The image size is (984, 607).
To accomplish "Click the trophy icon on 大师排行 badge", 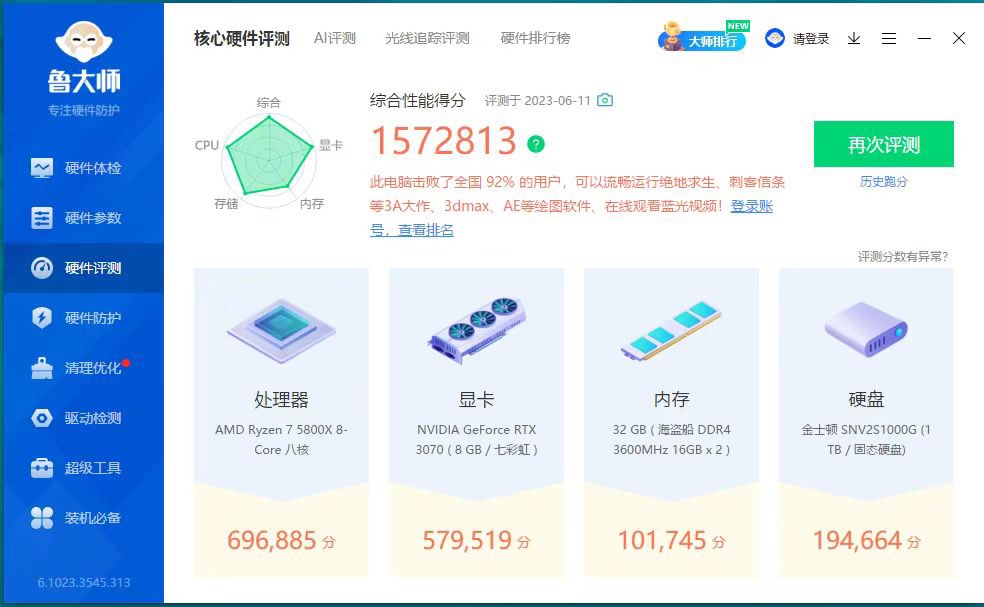I will (x=671, y=36).
